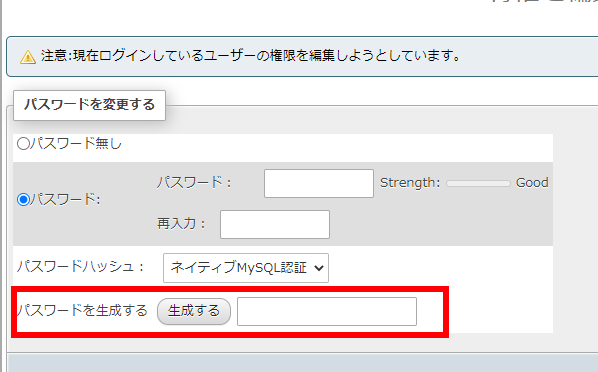Open the パスワードハッシュ dropdown
This screenshot has width=598, height=372.
pyautogui.click(x=246, y=268)
